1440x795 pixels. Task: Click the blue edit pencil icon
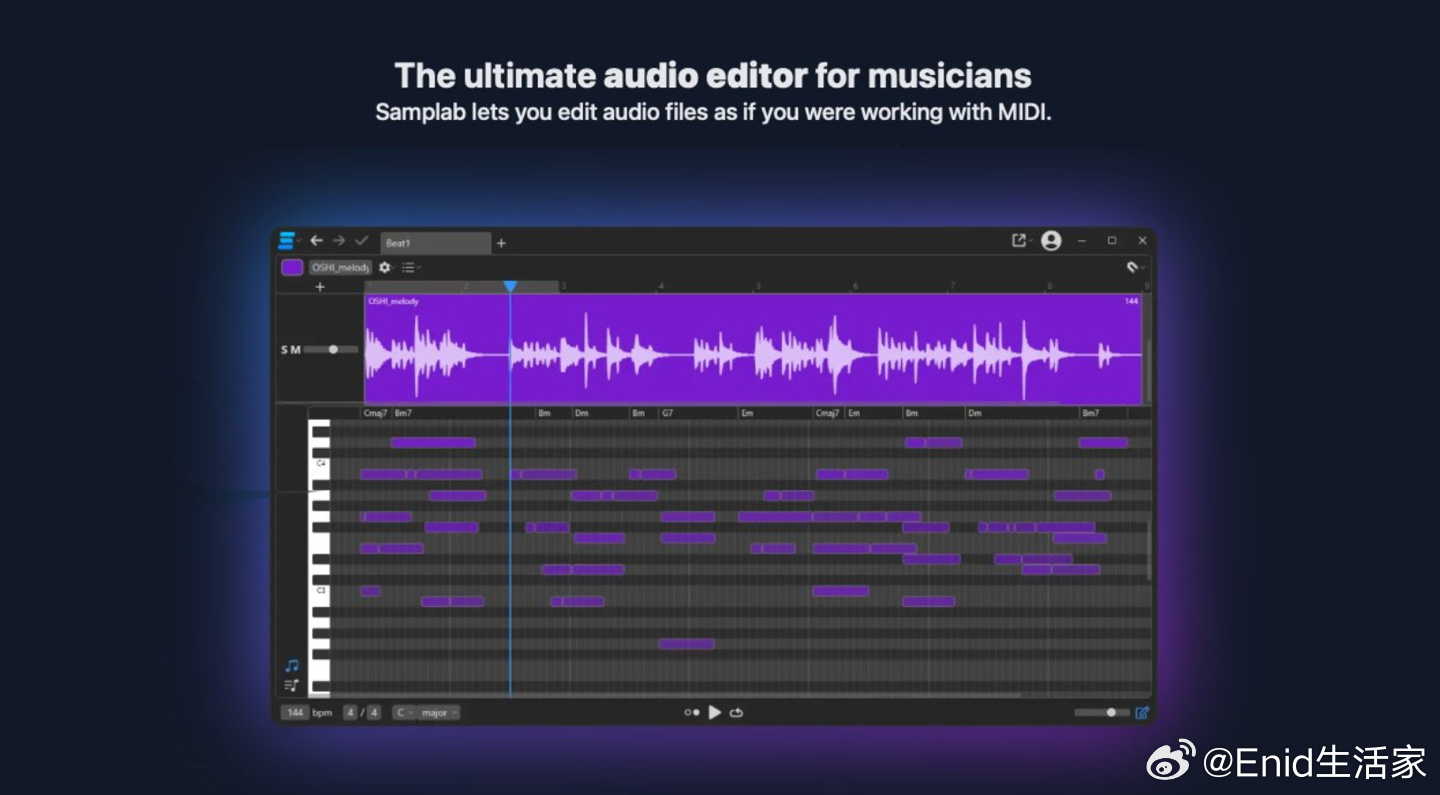[1142, 713]
